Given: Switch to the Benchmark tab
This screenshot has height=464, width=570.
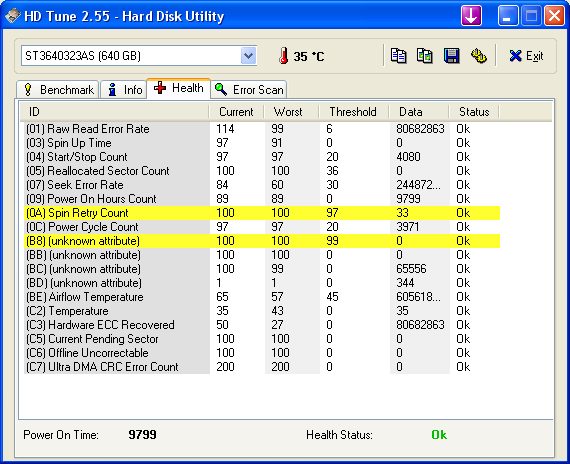Looking at the screenshot, I should click(58, 89).
